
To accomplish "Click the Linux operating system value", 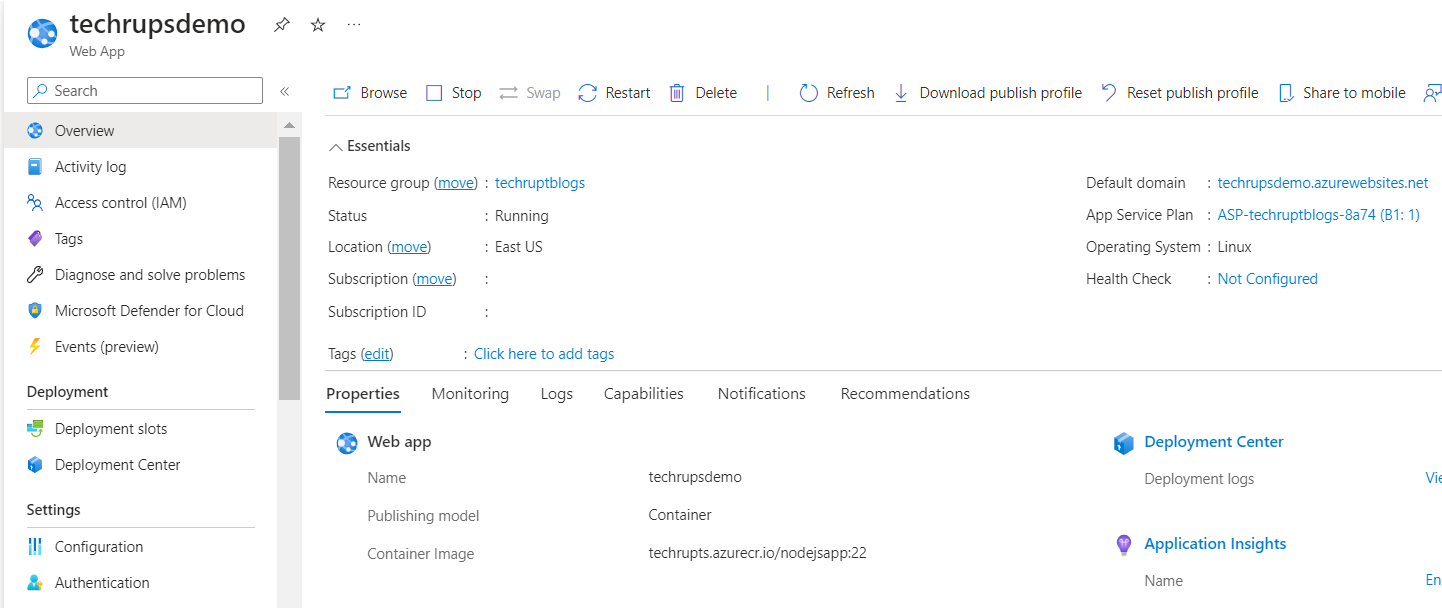I will (1234, 247).
